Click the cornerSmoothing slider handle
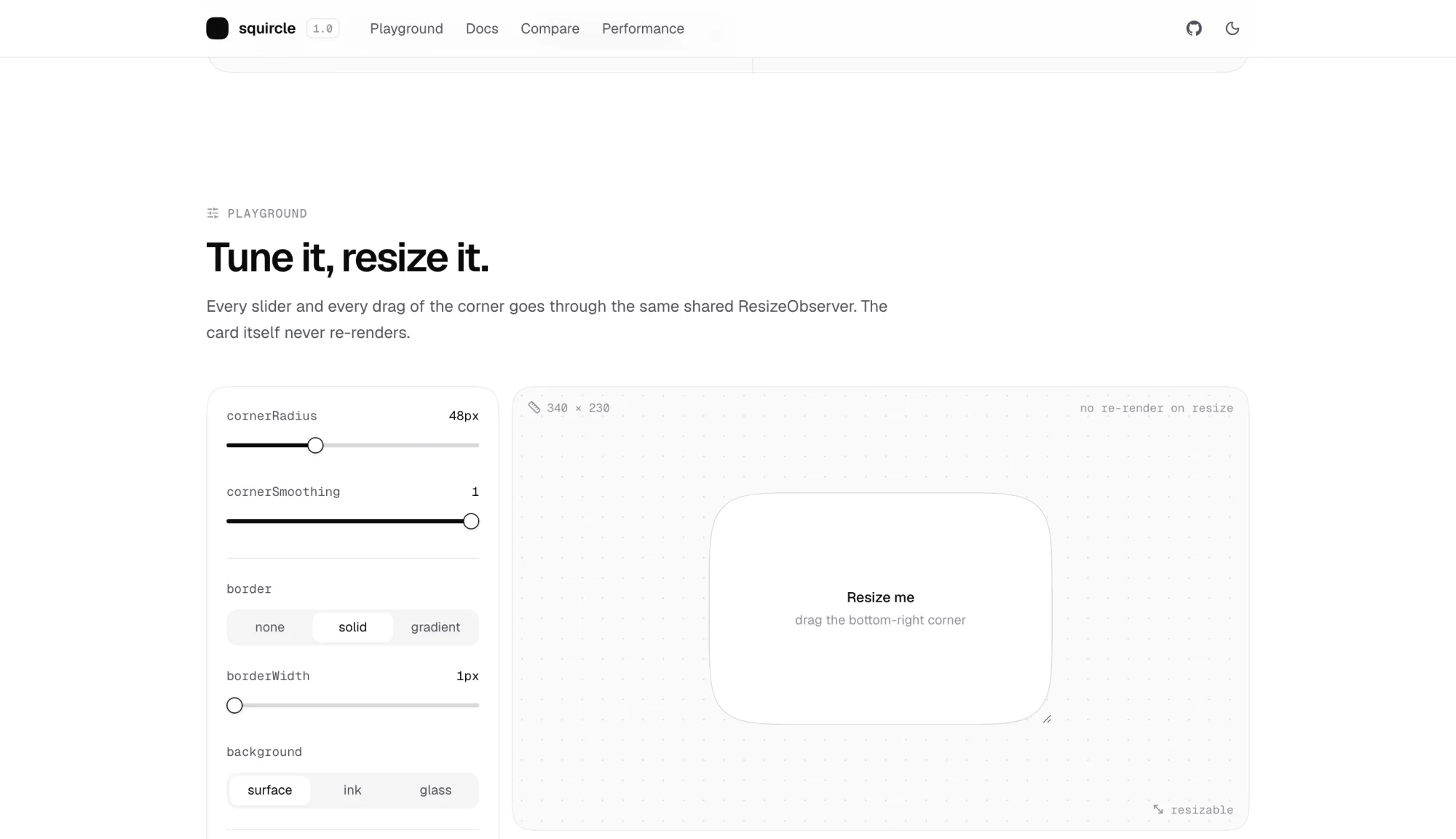Image resolution: width=1456 pixels, height=839 pixels. coord(471,521)
